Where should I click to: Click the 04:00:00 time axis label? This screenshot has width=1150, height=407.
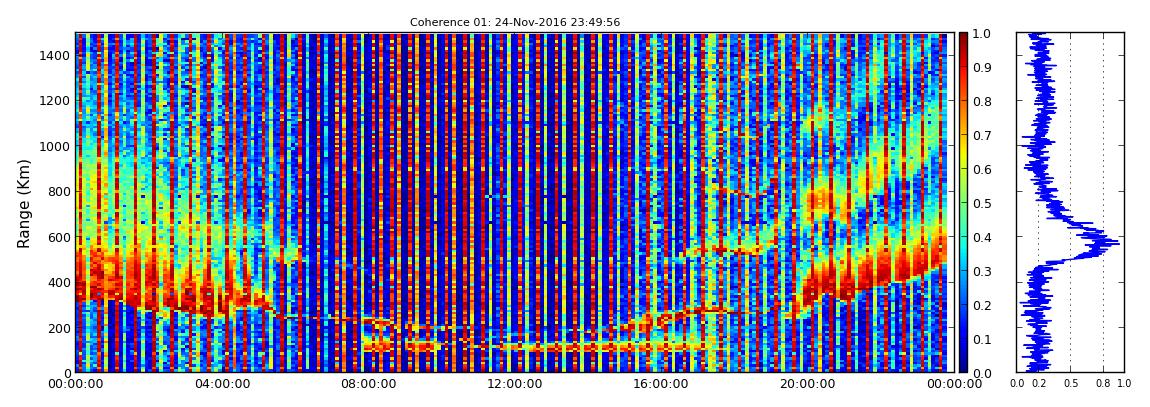pyautogui.click(x=221, y=384)
